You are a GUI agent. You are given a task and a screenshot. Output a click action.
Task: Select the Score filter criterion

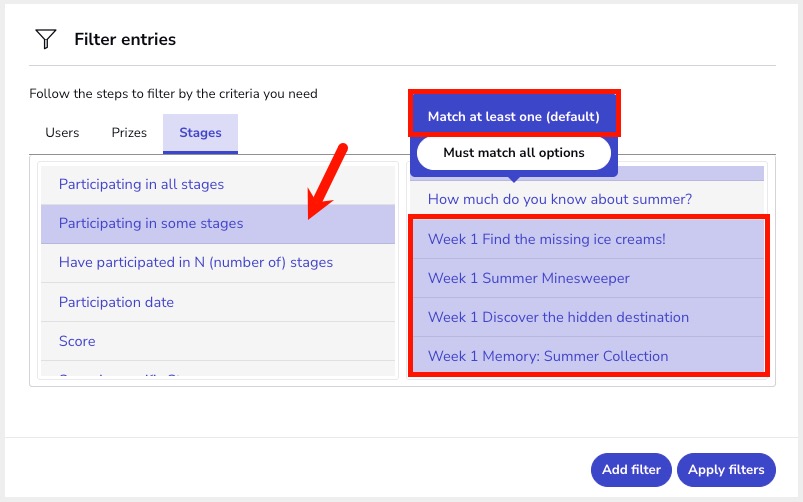pos(77,341)
